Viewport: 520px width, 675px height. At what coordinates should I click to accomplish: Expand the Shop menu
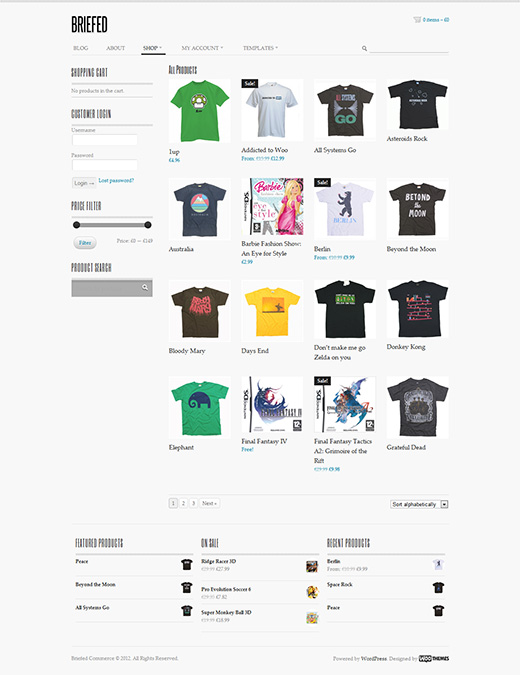click(152, 48)
